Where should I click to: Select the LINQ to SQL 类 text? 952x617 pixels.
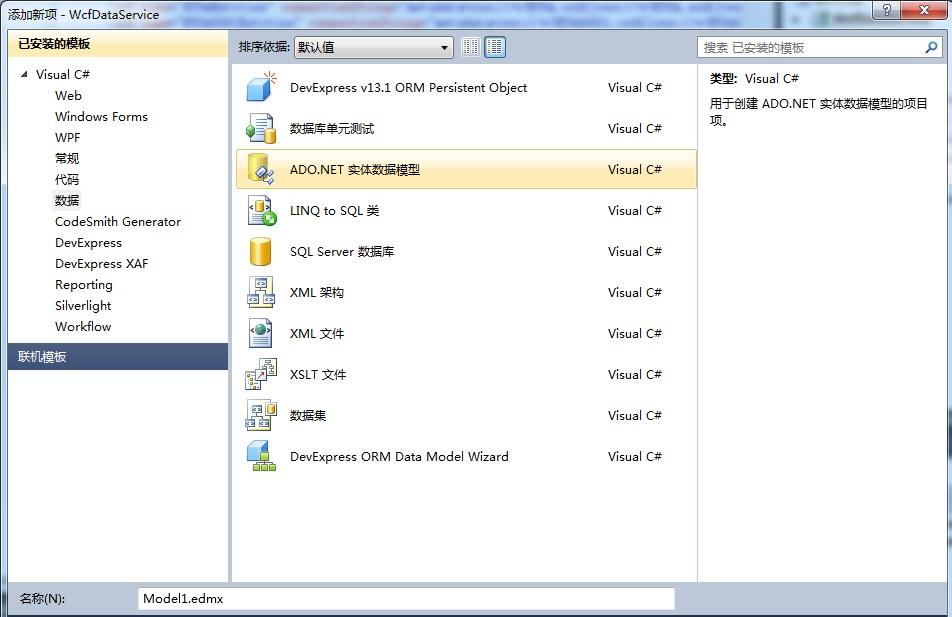(x=335, y=211)
